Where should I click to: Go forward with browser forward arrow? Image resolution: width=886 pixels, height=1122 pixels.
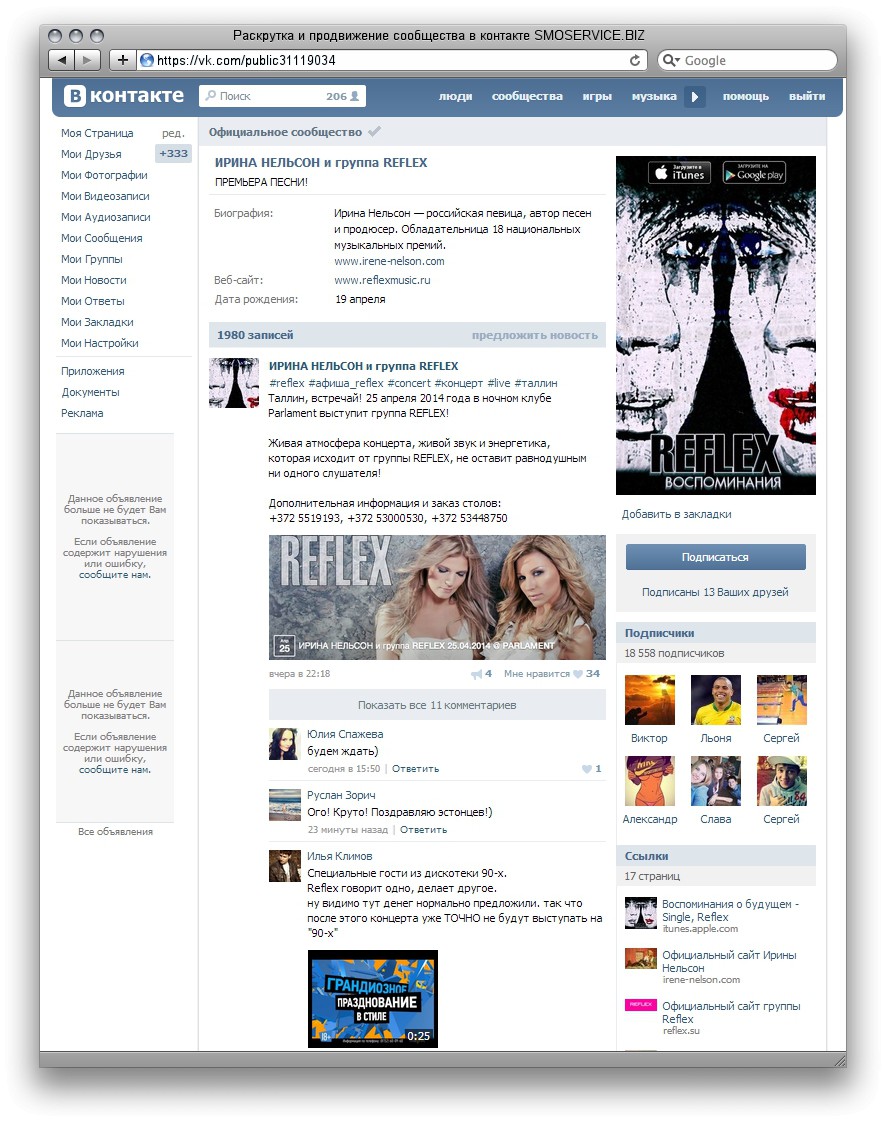point(87,60)
